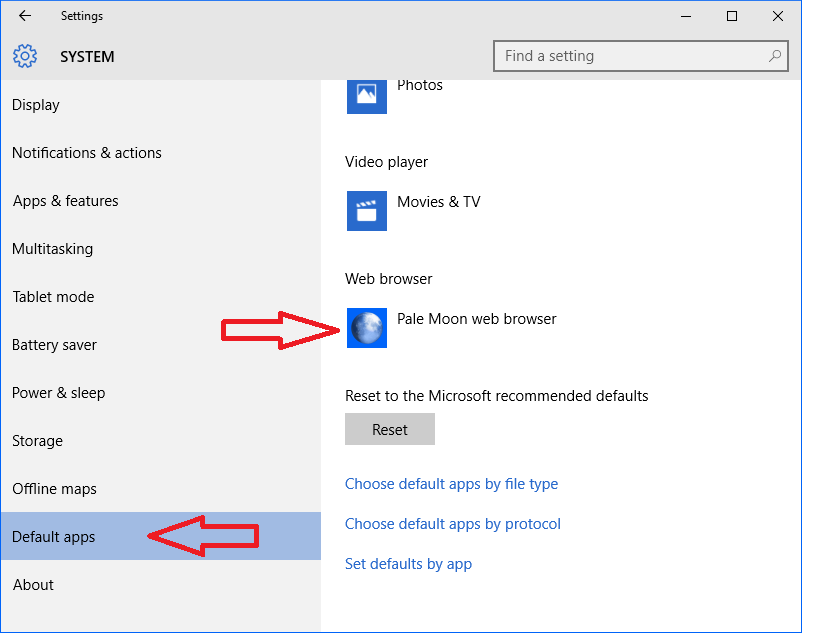Click the Movies & TV app icon
This screenshot has width=819, height=633.
(367, 211)
